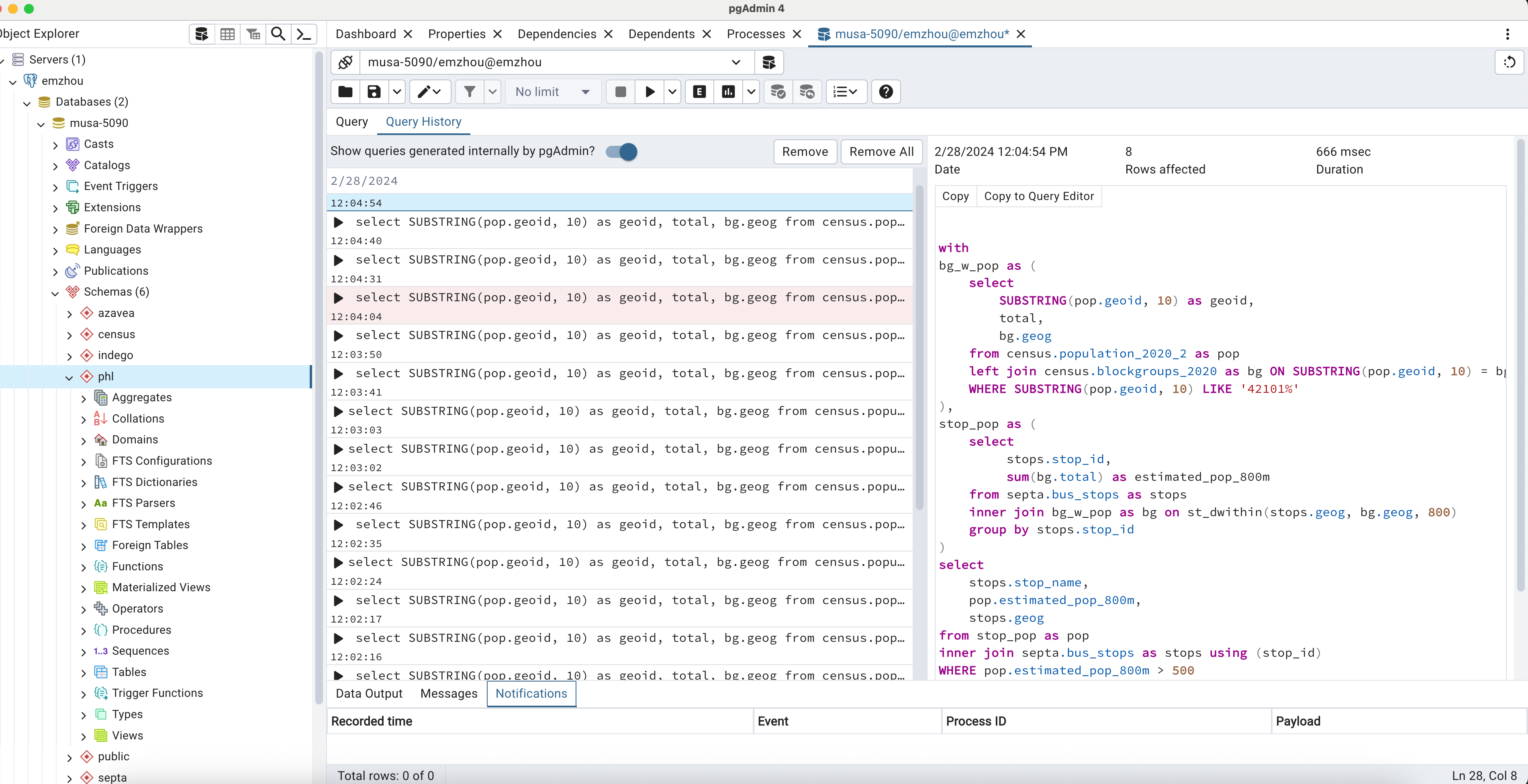Click Copy to Query Editor button

pyautogui.click(x=1039, y=196)
